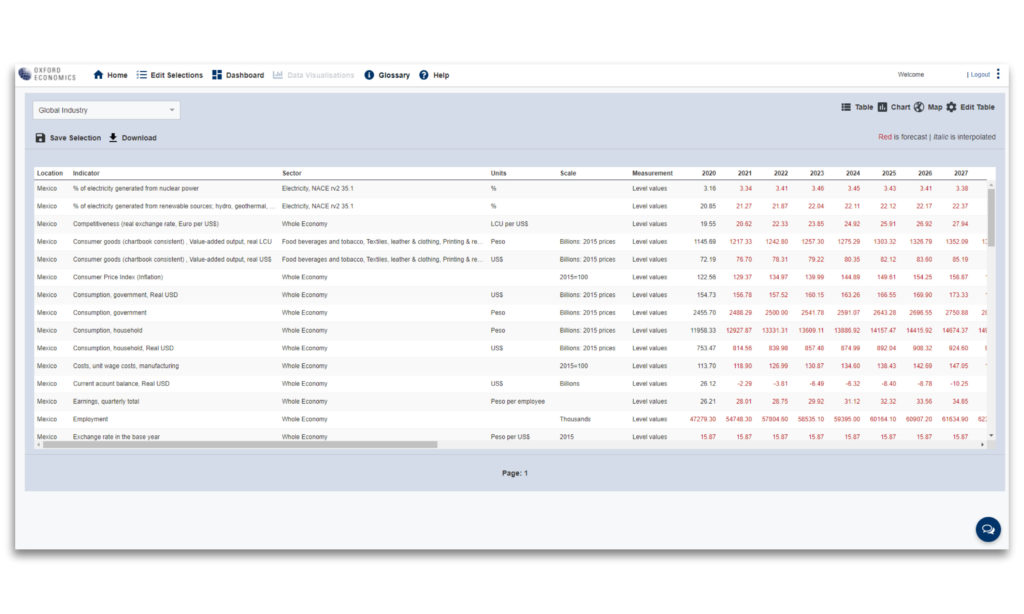Select the Consumption, household row
This screenshot has height=614, width=1024.
(511, 331)
